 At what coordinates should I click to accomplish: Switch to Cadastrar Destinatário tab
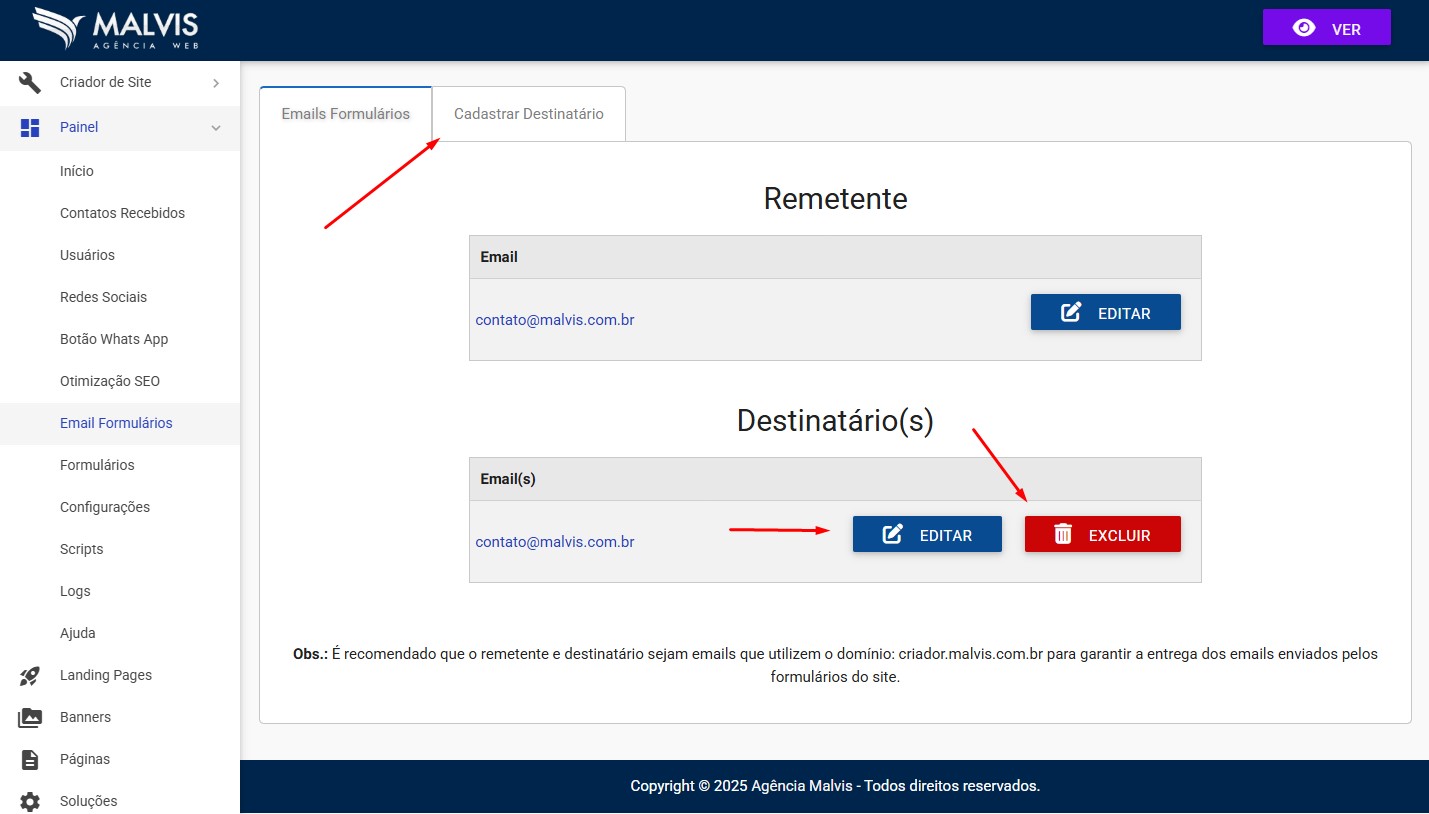click(528, 114)
